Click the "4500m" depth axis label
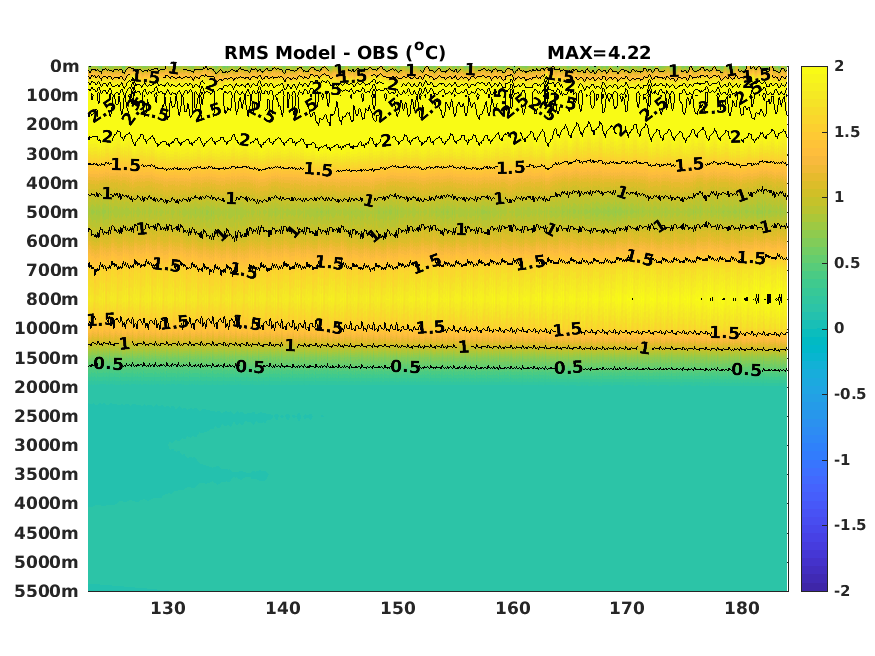This screenshot has height=656, width=875. pos(47,533)
